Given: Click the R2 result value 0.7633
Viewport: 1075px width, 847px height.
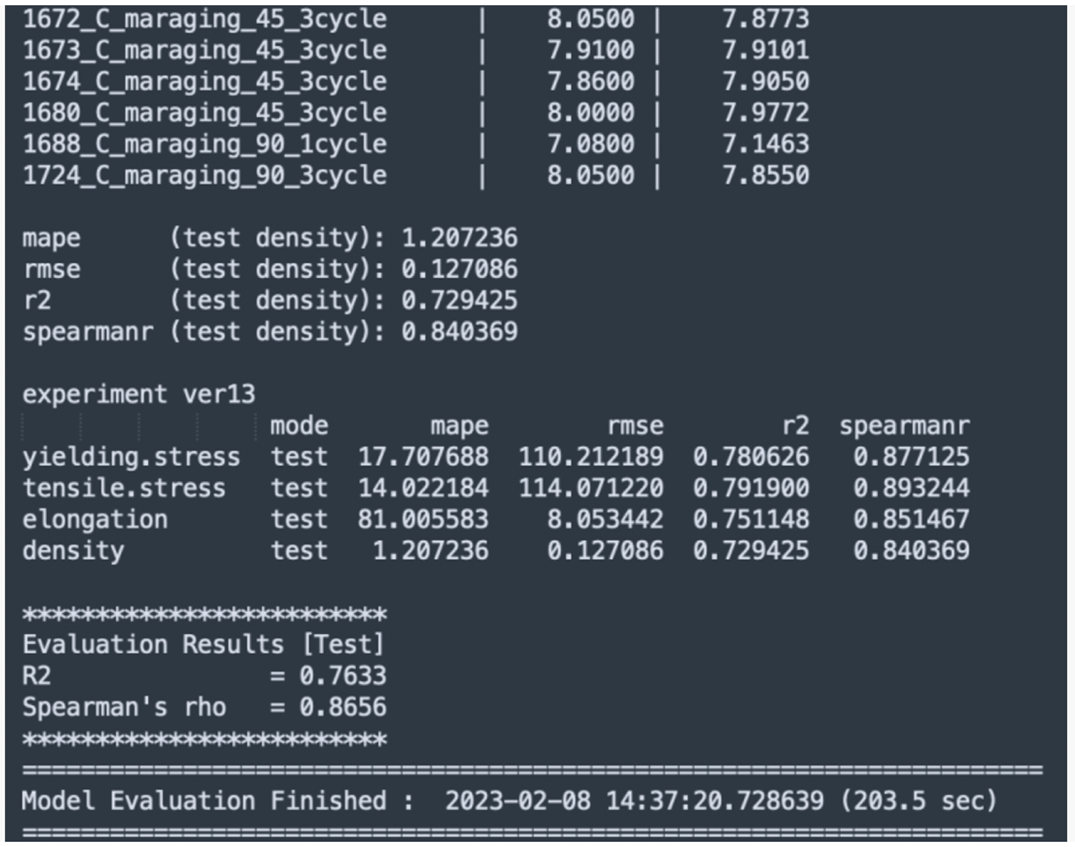Looking at the screenshot, I should (x=343, y=676).
